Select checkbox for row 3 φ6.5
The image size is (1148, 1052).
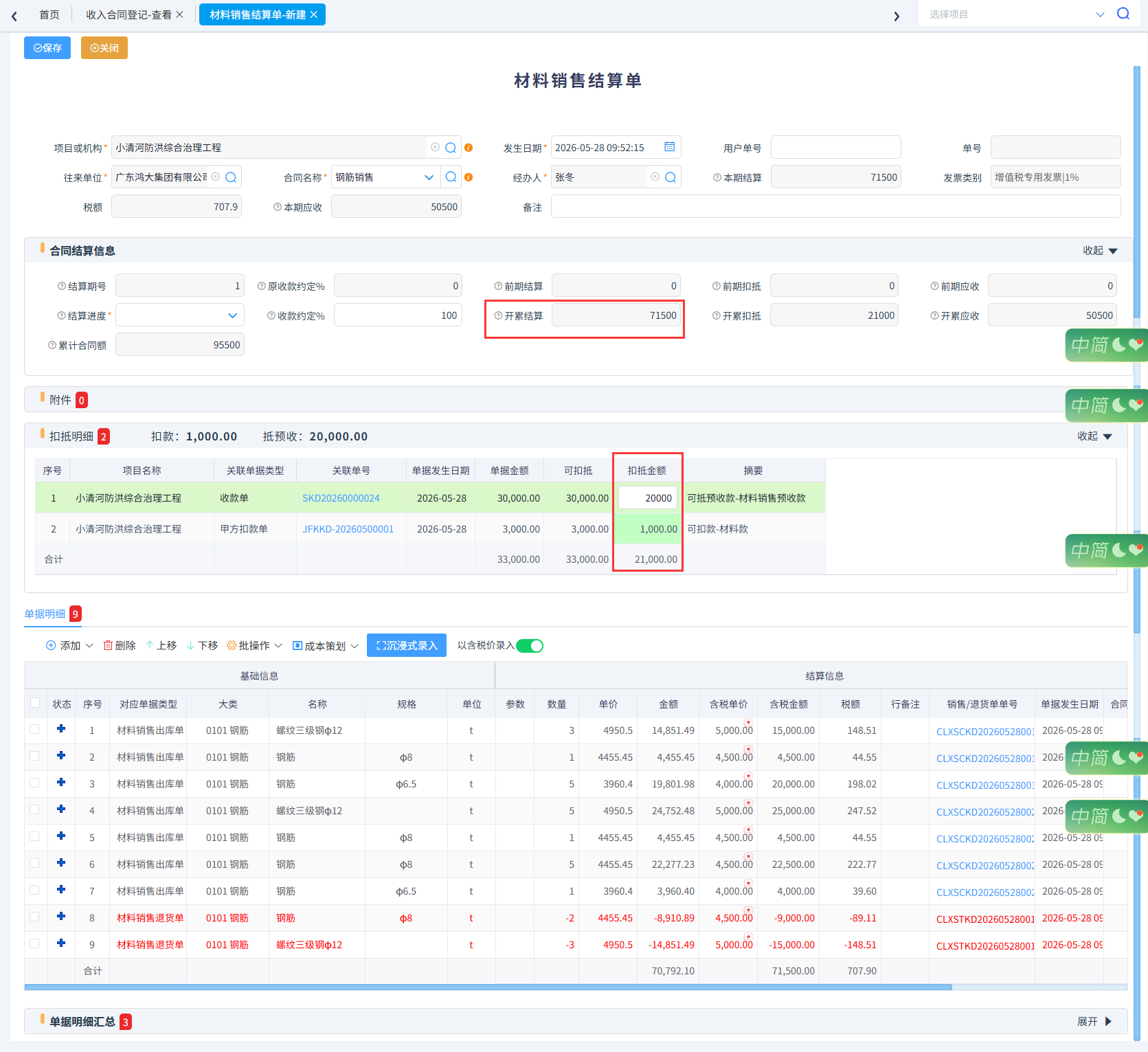coord(34,783)
